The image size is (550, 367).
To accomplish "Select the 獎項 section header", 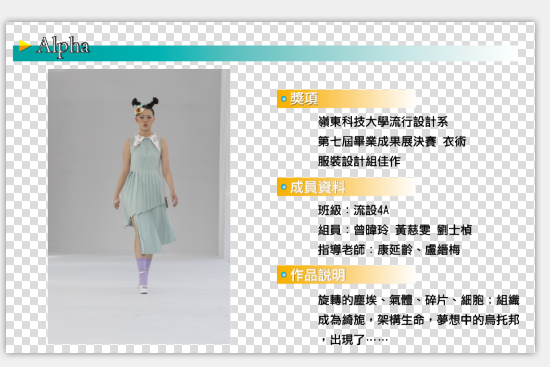I will [346, 99].
